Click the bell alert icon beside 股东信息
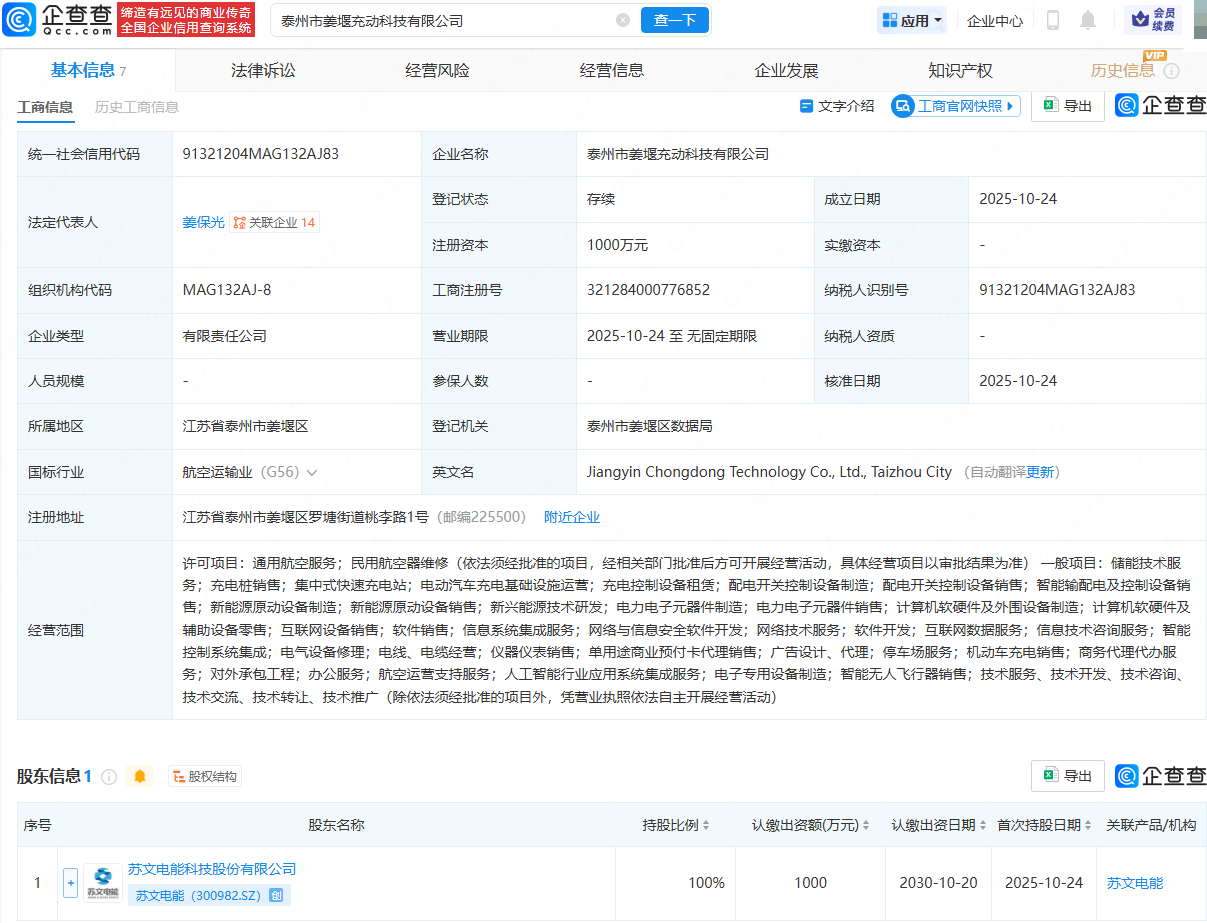This screenshot has width=1207, height=923. point(140,776)
